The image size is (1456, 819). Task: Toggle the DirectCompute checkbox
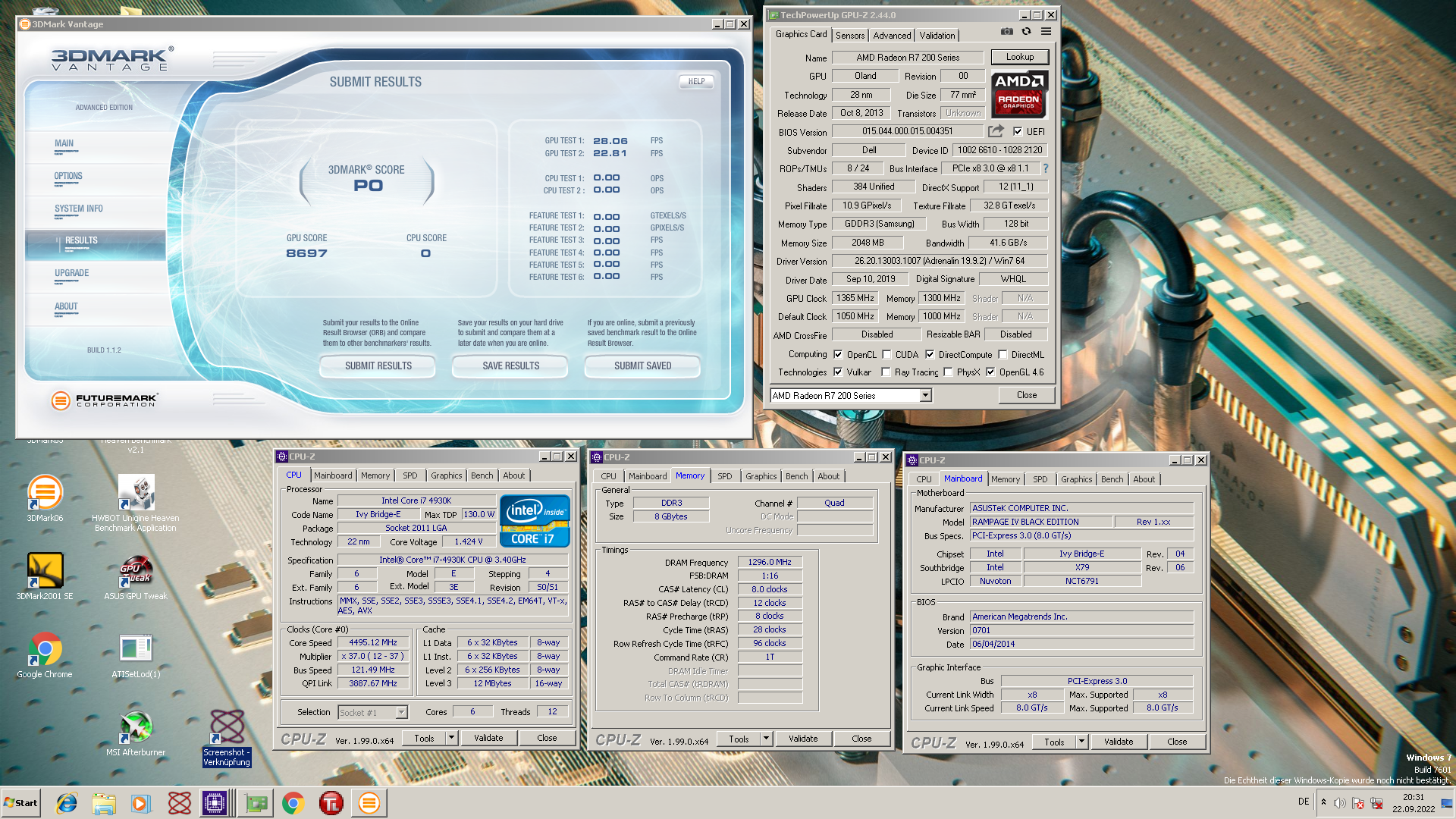click(x=930, y=354)
